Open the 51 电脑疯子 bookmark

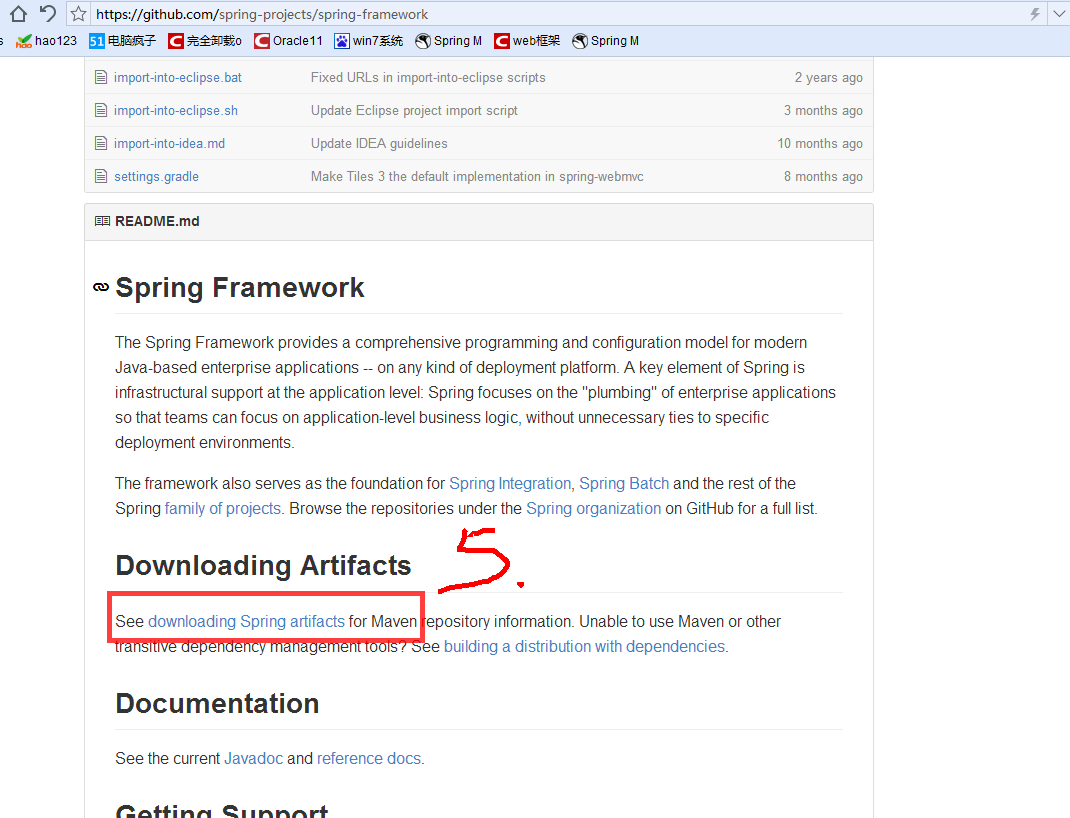pyautogui.click(x=122, y=41)
